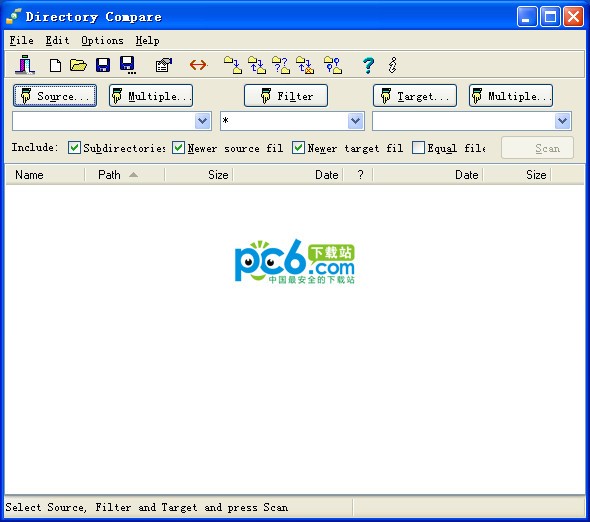Sort by the Name column header
Image resolution: width=590 pixels, height=522 pixels.
click(x=45, y=175)
